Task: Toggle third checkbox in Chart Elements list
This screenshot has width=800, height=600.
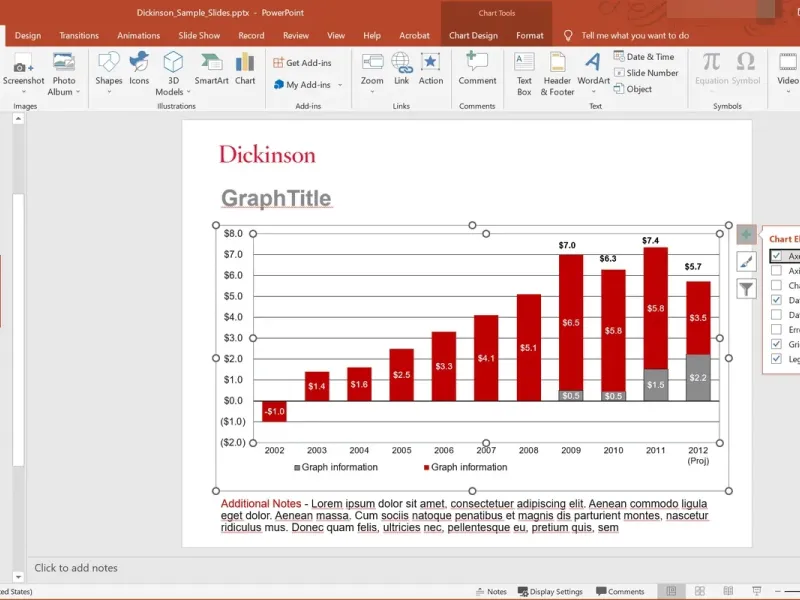Action: tap(776, 285)
